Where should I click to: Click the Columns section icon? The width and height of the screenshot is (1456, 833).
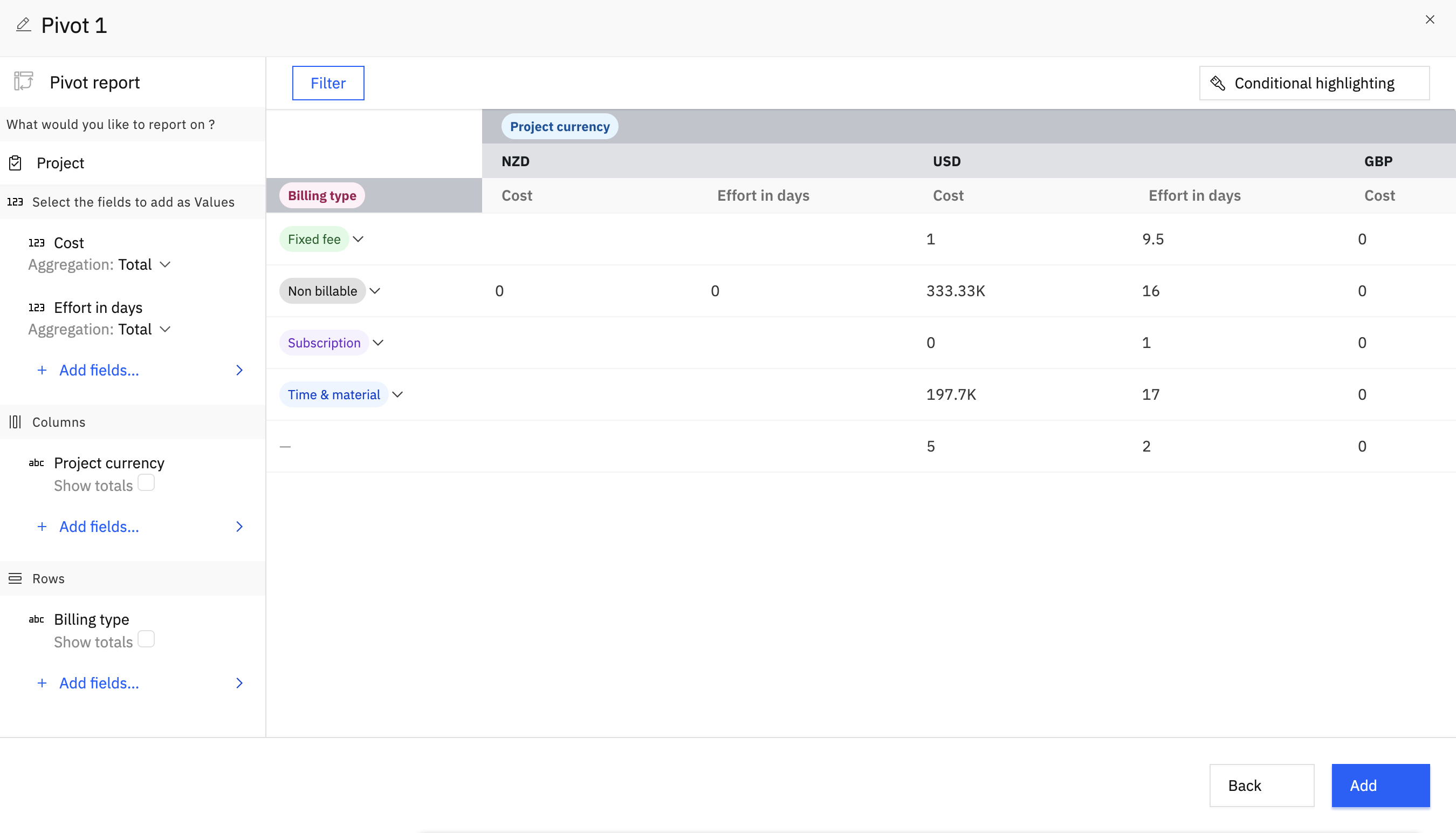(16, 422)
